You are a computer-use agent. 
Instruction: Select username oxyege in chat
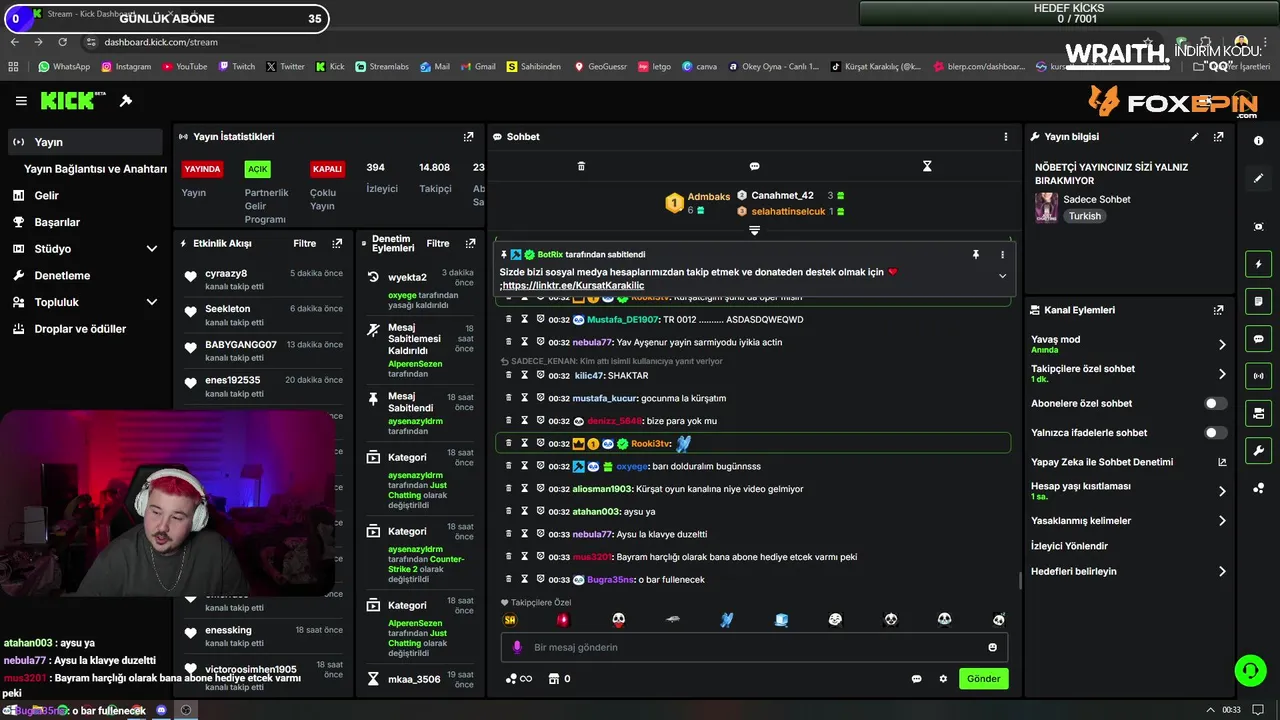632,466
